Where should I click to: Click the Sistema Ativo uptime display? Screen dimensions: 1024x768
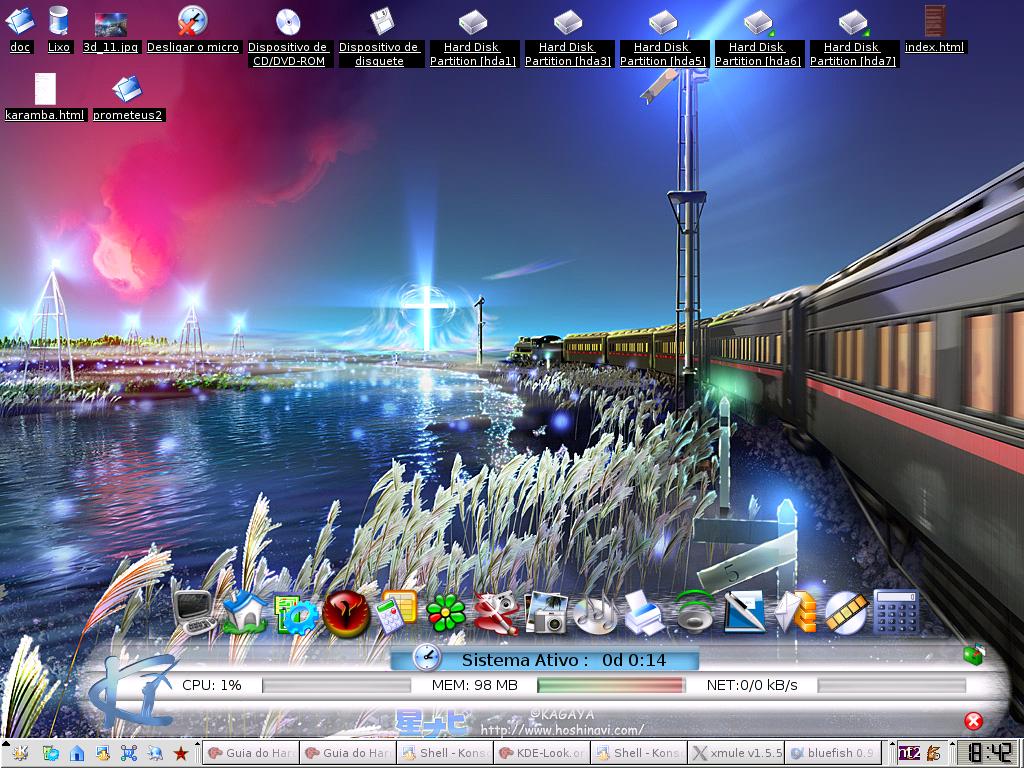coord(564,660)
